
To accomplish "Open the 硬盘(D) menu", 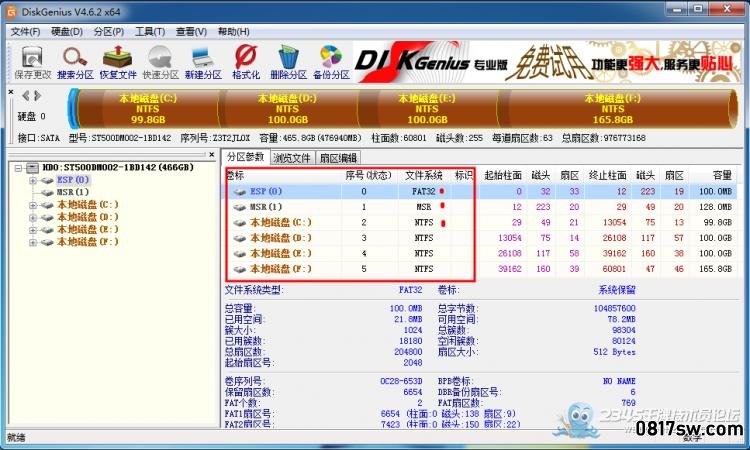I will 67,32.
